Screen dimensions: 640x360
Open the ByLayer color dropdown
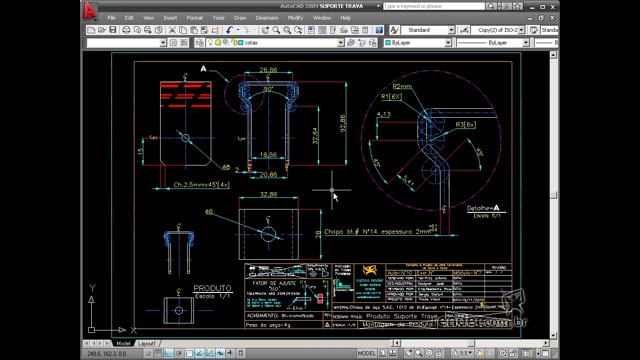(448, 42)
